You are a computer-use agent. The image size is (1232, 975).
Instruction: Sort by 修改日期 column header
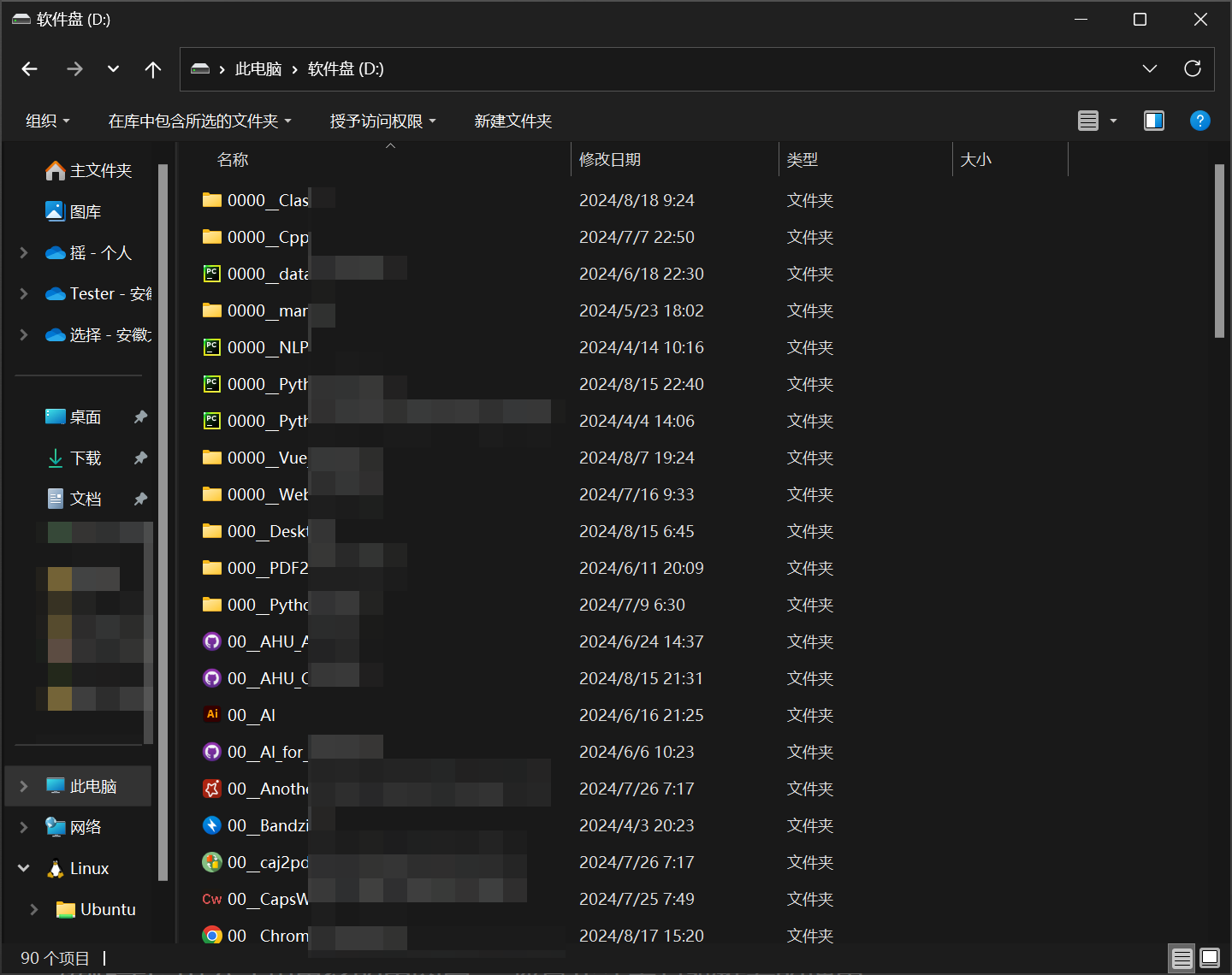(674, 160)
